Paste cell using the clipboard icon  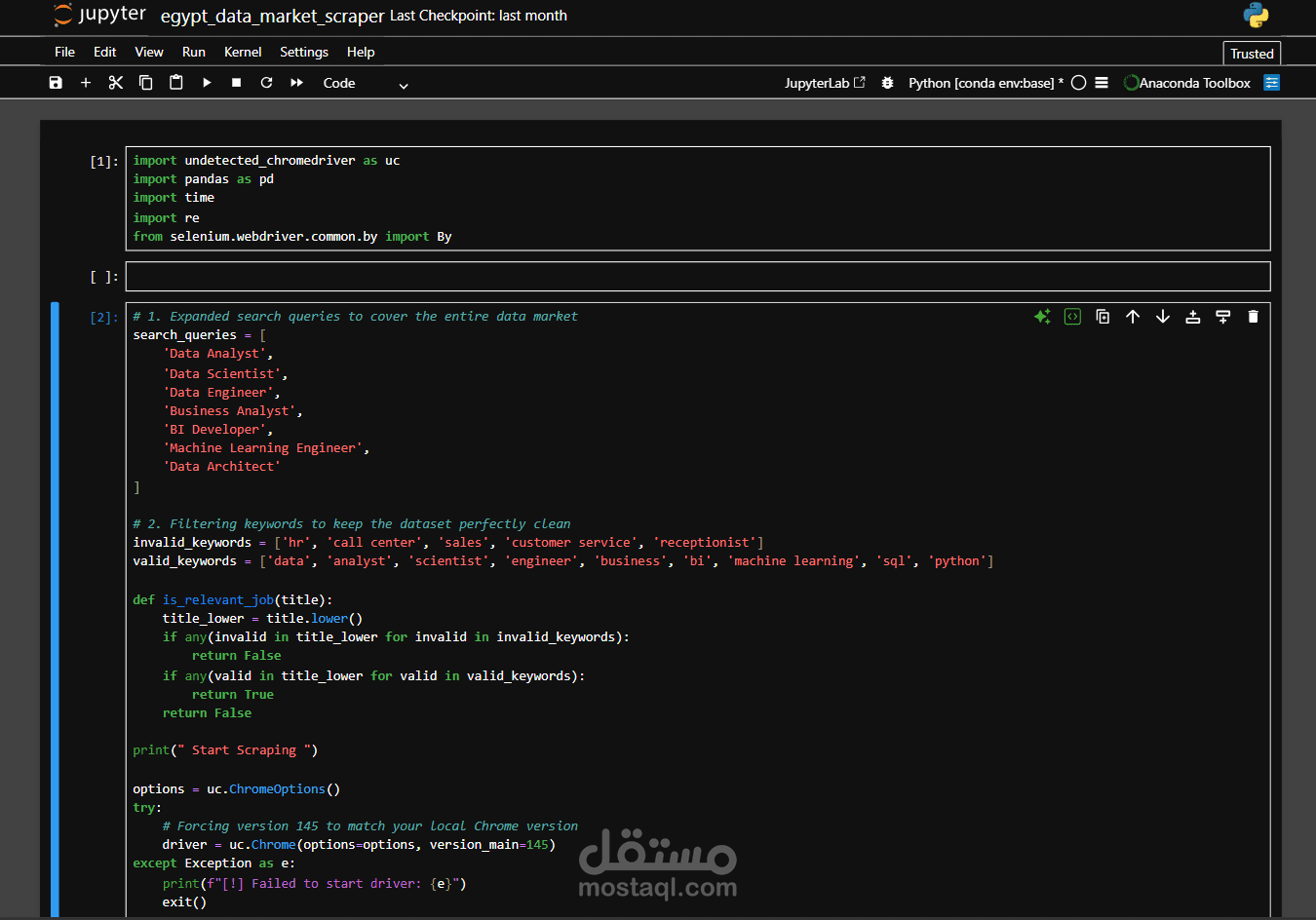point(176,83)
